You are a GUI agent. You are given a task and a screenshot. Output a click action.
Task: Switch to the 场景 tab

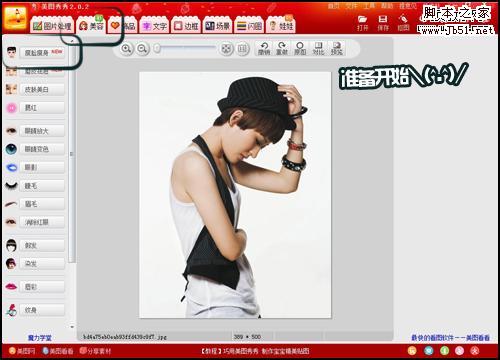click(217, 26)
